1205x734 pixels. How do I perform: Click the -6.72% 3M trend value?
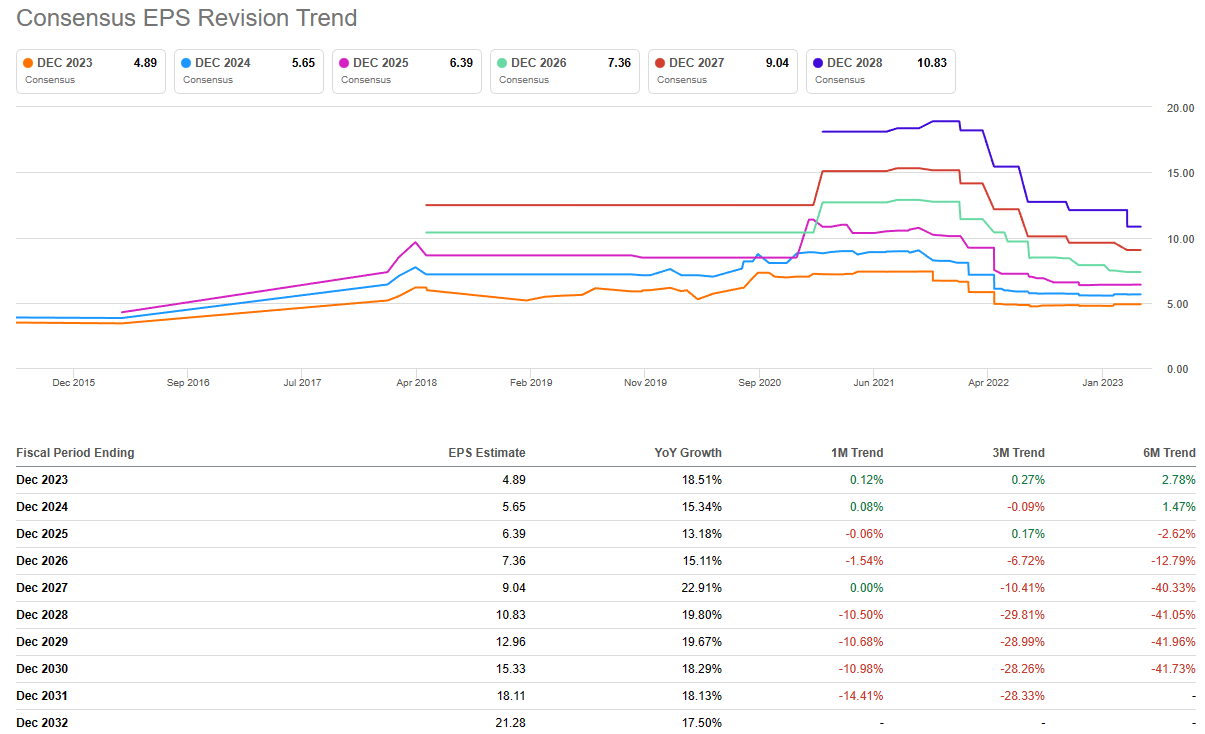[x=1025, y=561]
